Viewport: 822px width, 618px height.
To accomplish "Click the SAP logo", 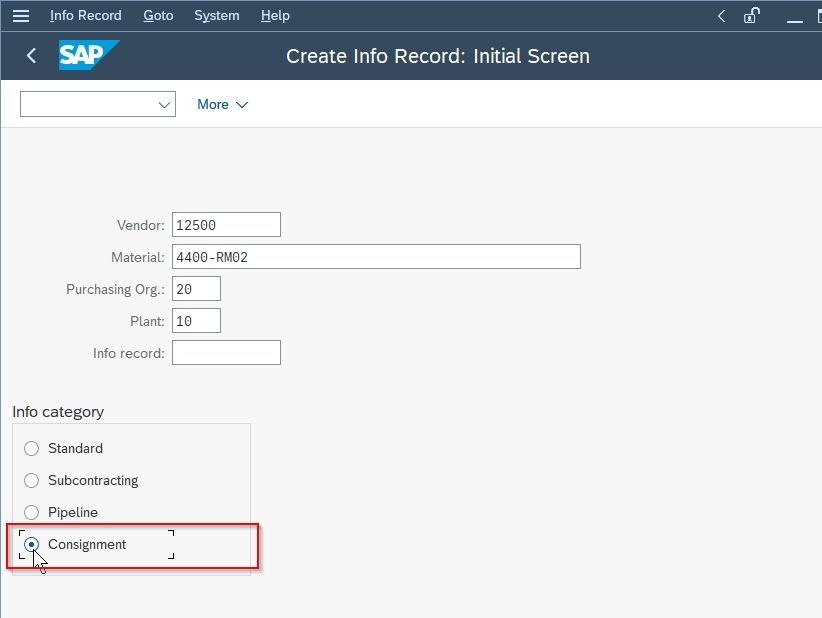I will click(x=89, y=55).
